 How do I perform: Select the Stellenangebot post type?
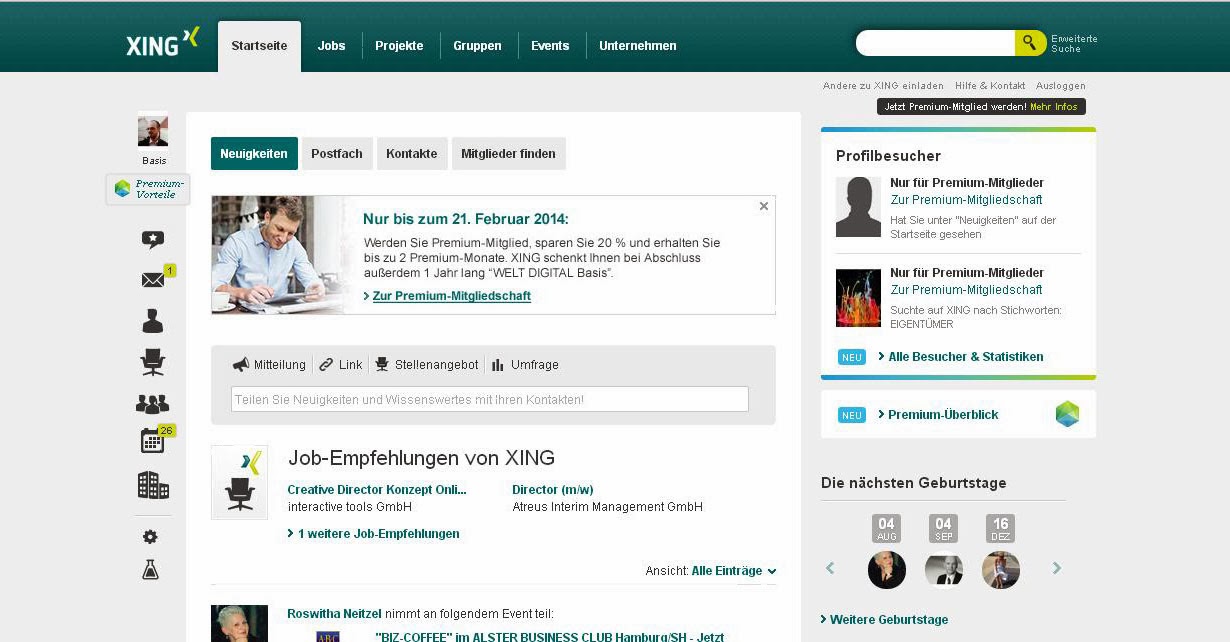click(427, 365)
